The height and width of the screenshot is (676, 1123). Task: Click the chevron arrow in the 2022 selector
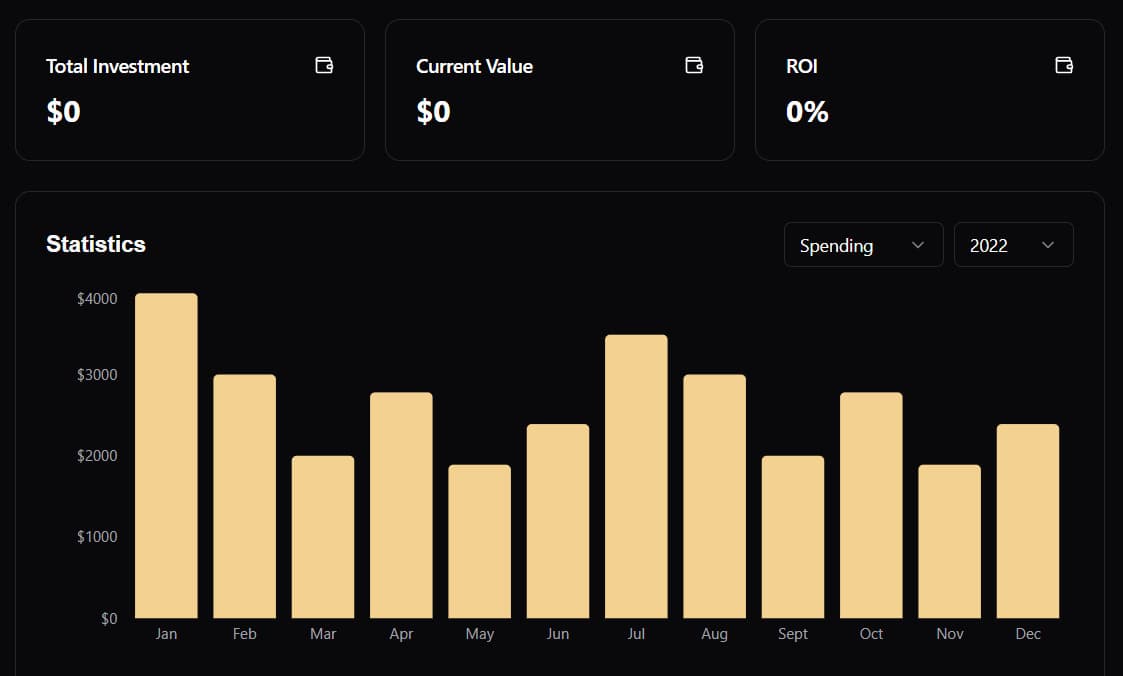click(1048, 245)
